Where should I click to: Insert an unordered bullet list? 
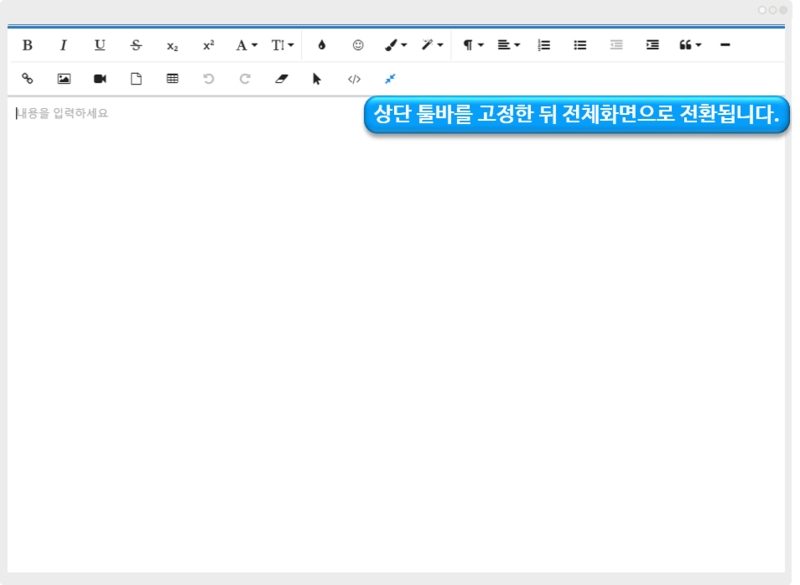[580, 45]
